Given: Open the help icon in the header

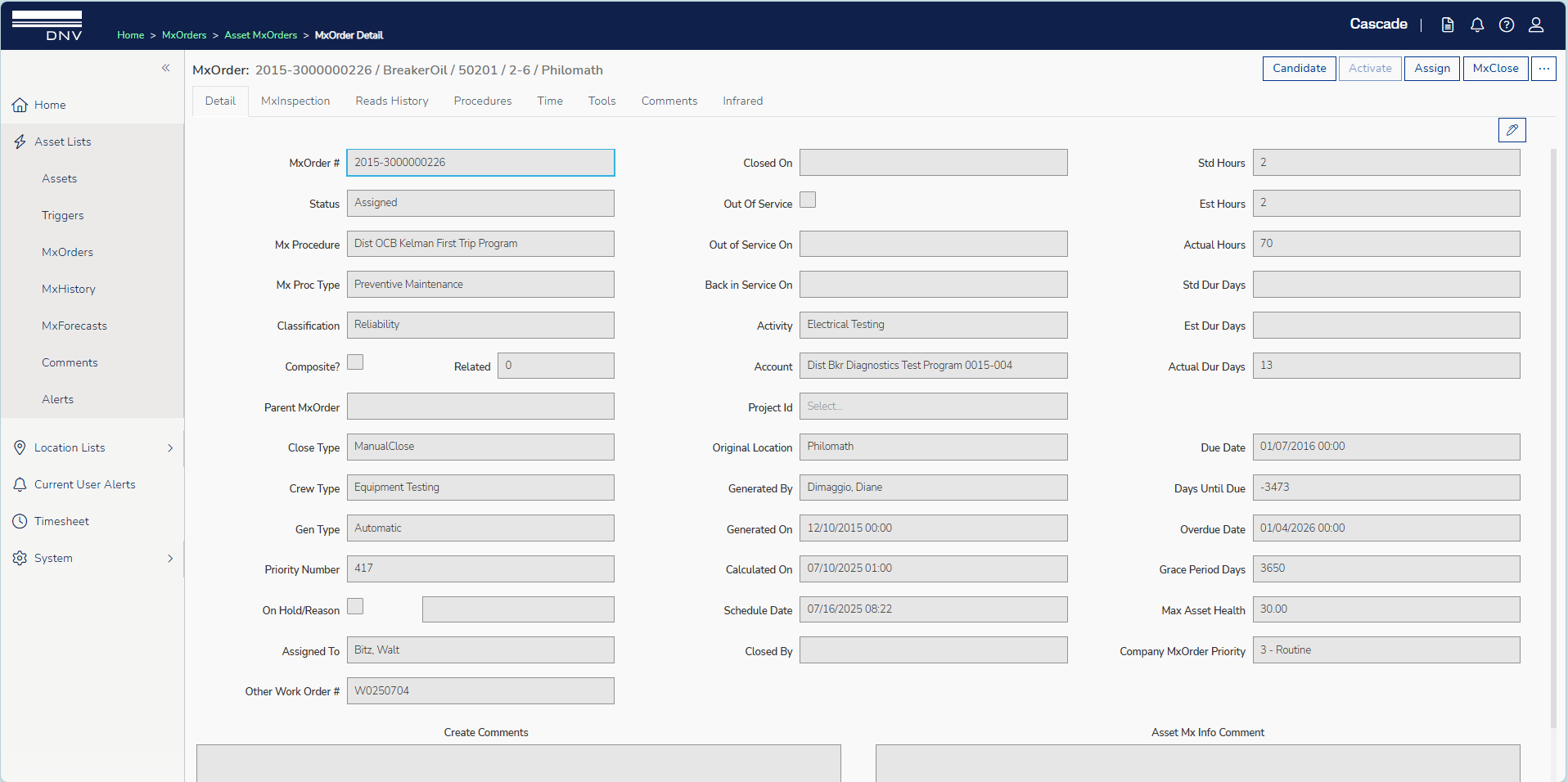Looking at the screenshot, I should (x=1507, y=25).
